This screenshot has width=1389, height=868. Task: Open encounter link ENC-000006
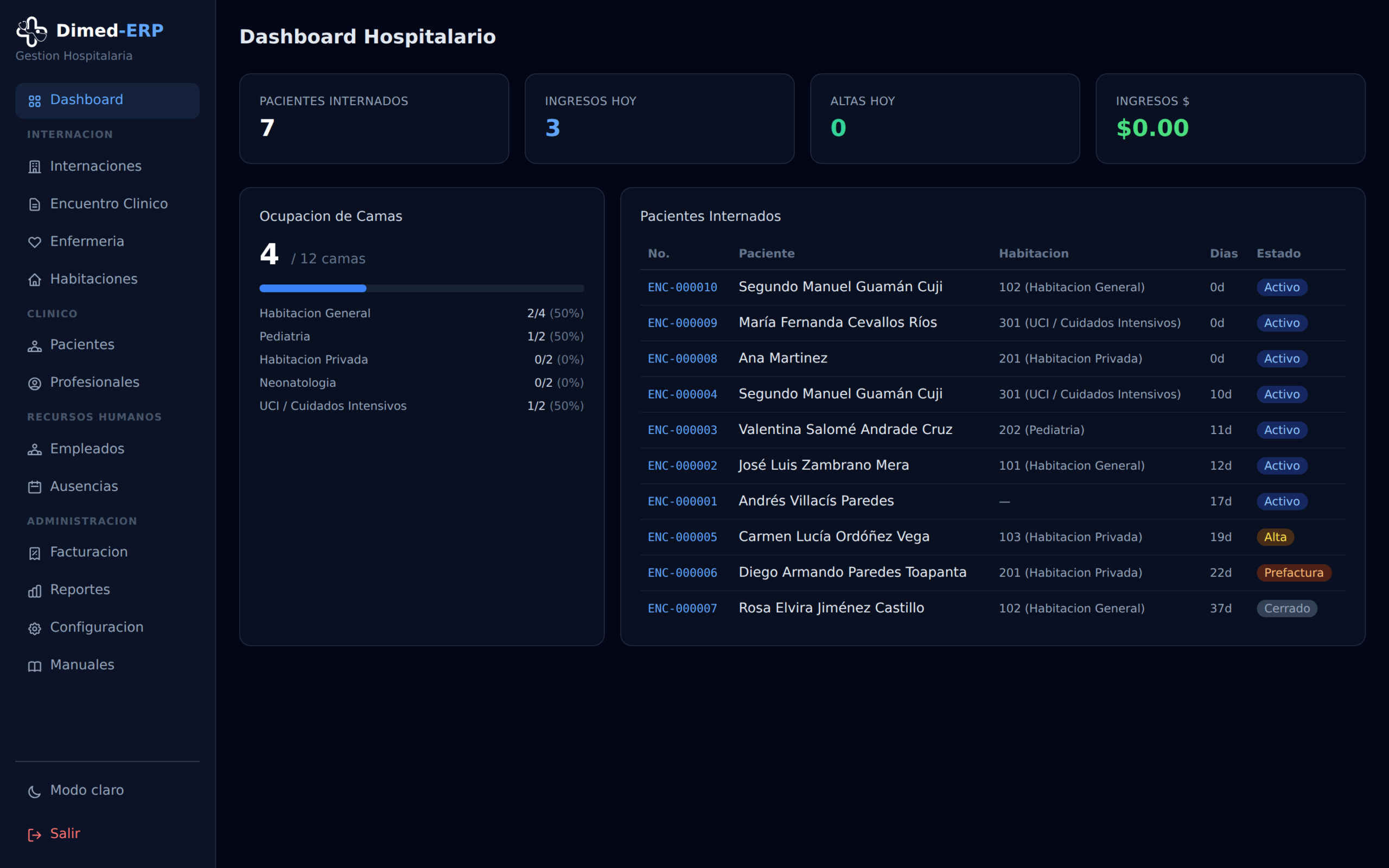point(683,573)
